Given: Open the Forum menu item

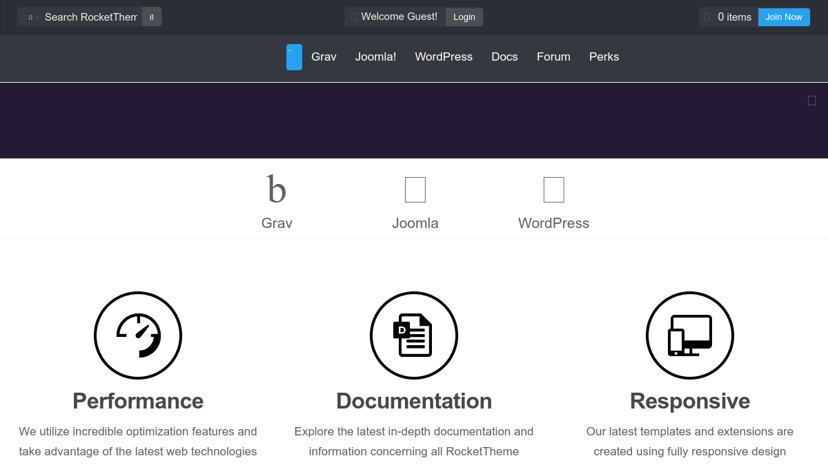Looking at the screenshot, I should tap(553, 57).
